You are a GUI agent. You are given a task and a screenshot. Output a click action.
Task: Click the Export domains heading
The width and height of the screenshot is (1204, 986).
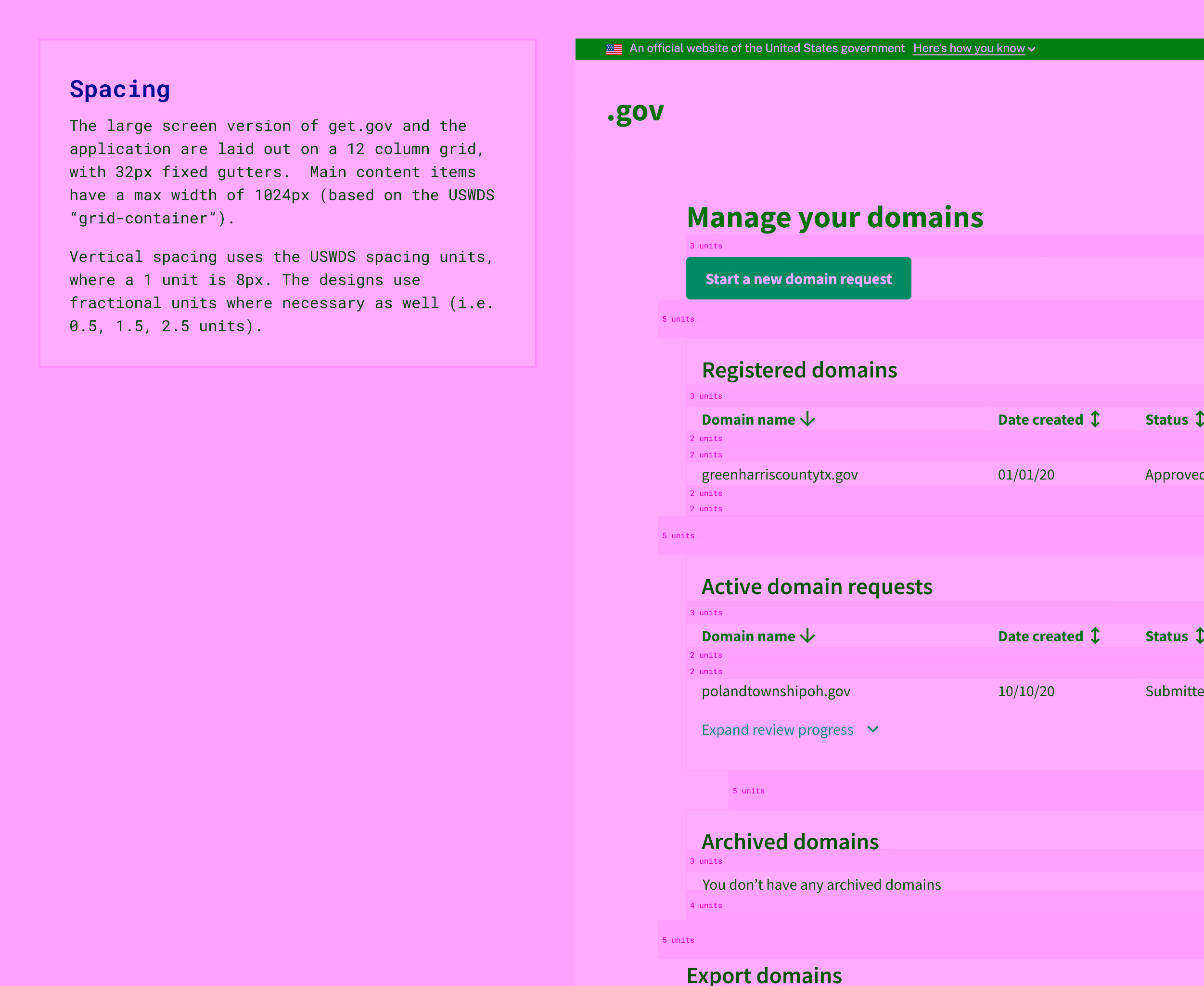[x=764, y=975]
